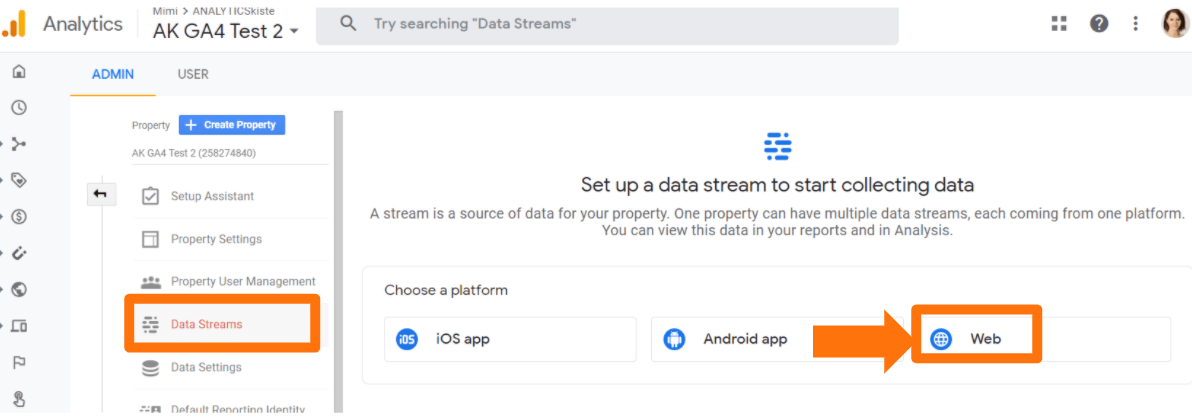Click the Android app platform icon
1192x419 pixels.
coord(674,339)
